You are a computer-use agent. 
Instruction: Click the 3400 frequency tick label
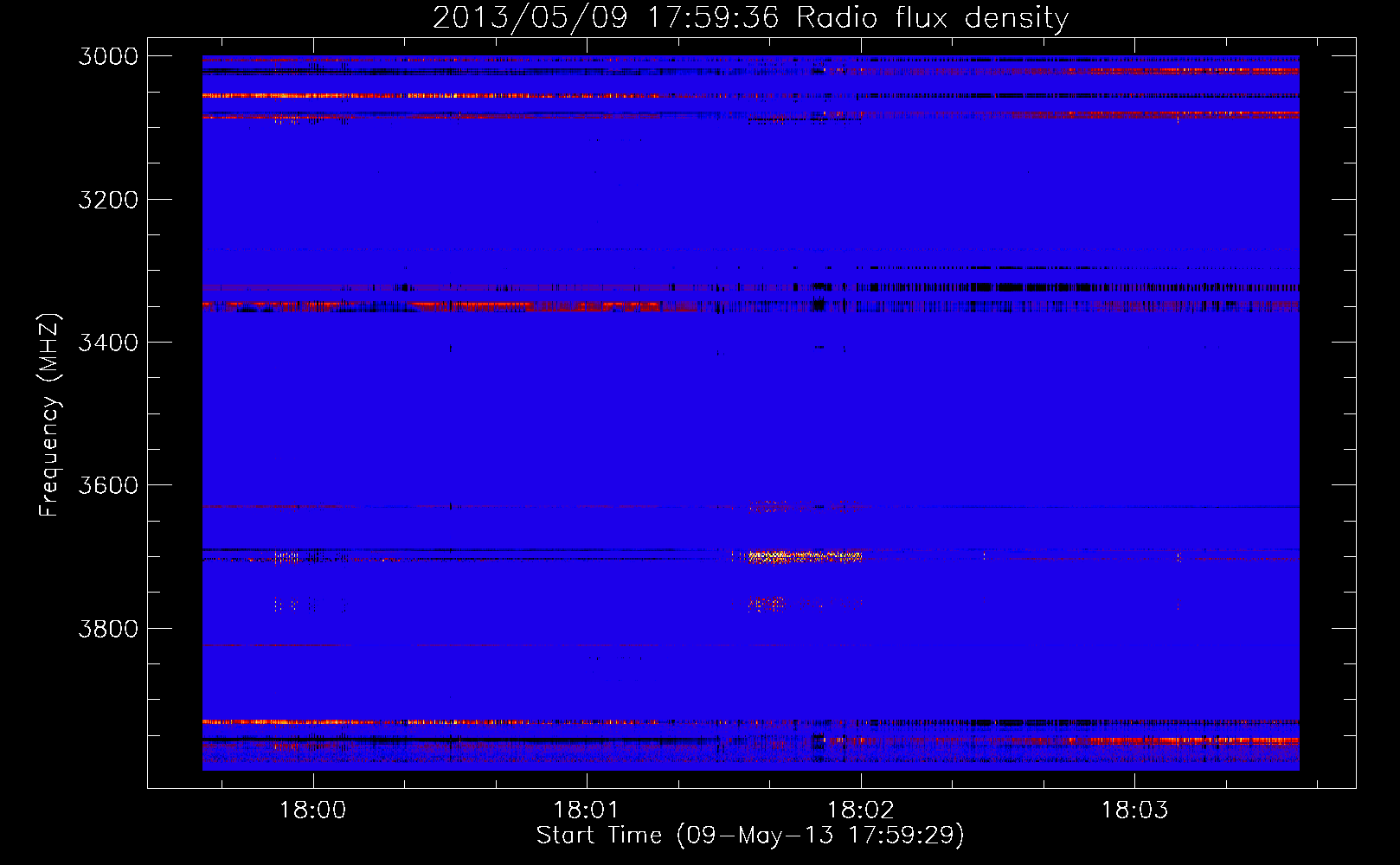tap(108, 343)
